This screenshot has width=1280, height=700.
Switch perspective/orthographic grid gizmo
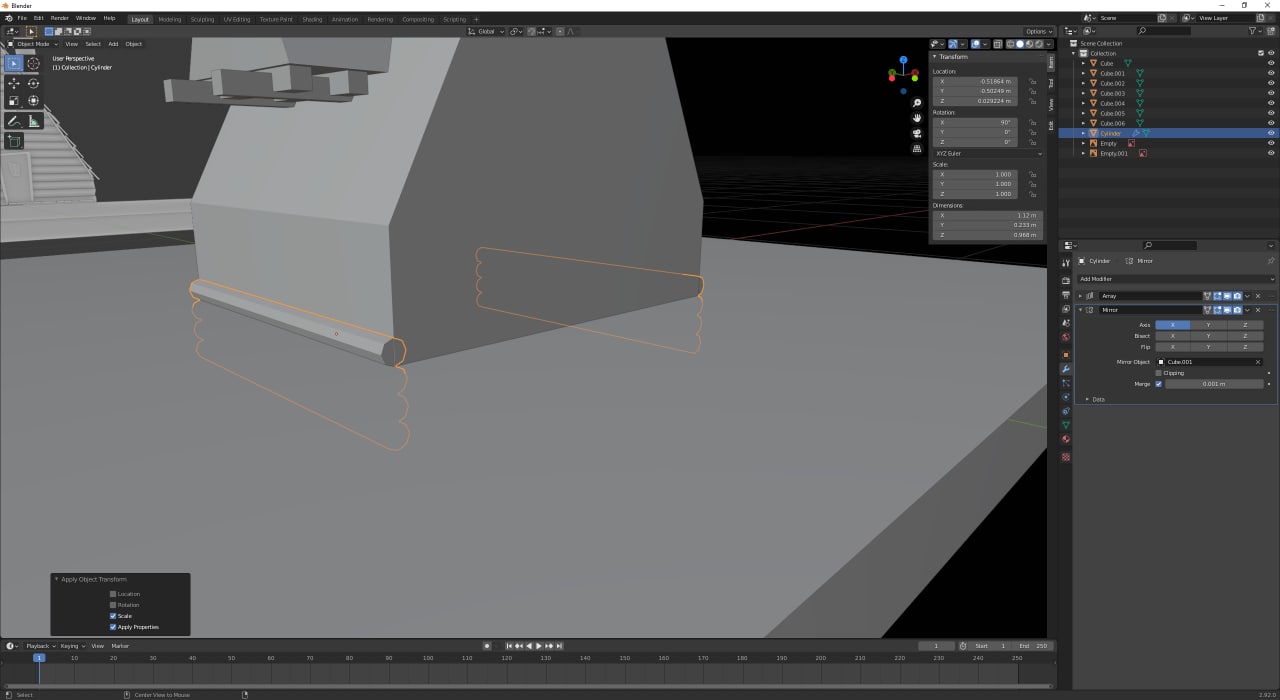coord(917,148)
